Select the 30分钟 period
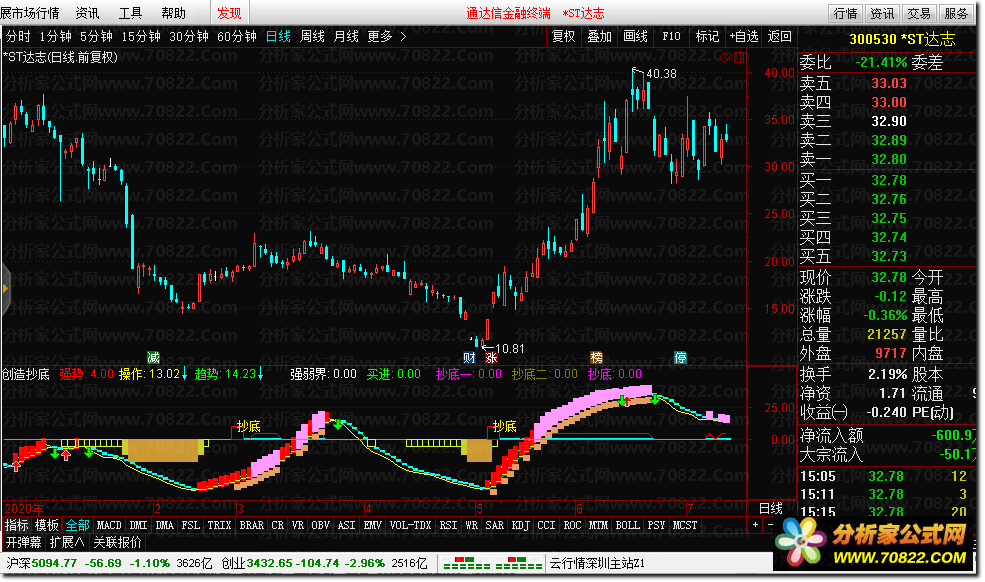 click(x=188, y=36)
